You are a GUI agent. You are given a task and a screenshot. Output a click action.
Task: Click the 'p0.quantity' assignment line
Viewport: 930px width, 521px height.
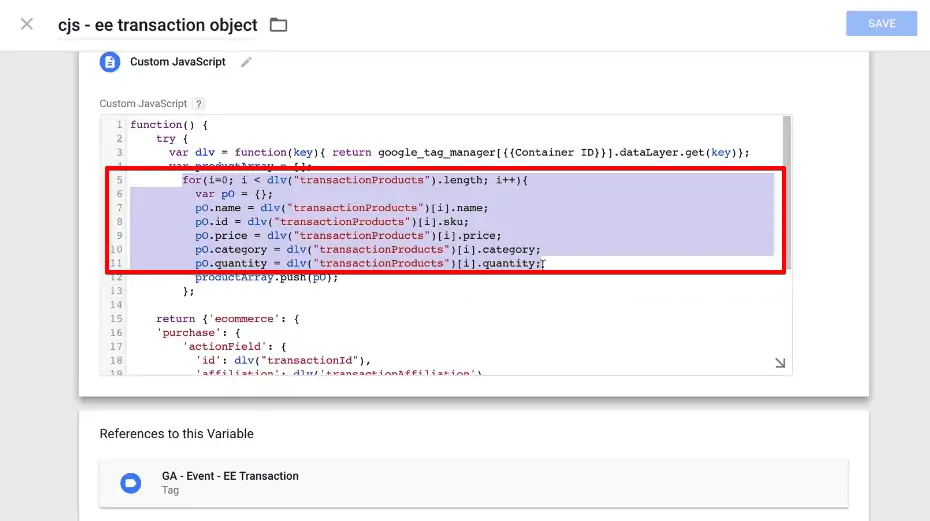click(x=368, y=263)
